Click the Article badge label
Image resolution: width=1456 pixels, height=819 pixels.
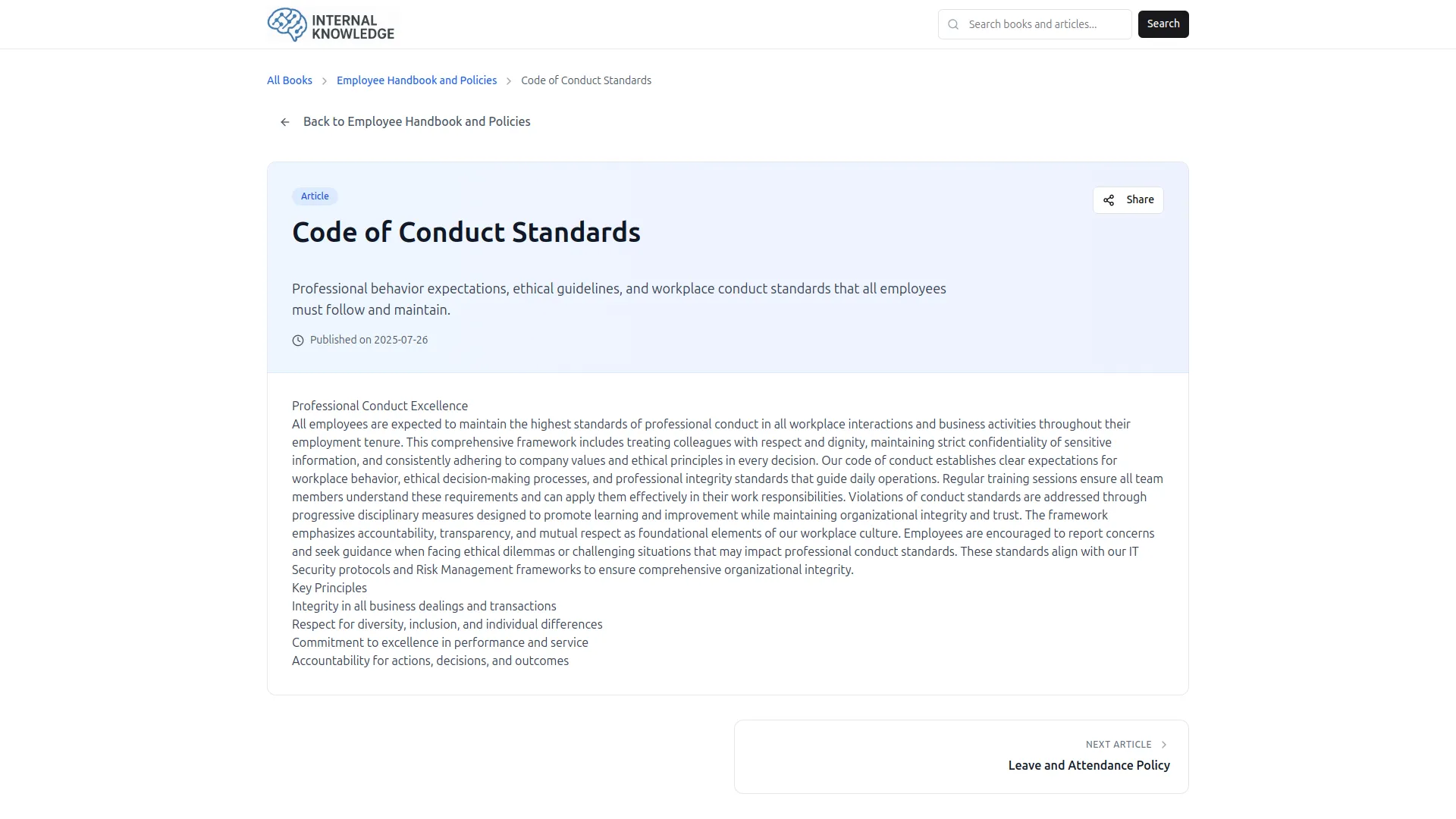point(315,196)
